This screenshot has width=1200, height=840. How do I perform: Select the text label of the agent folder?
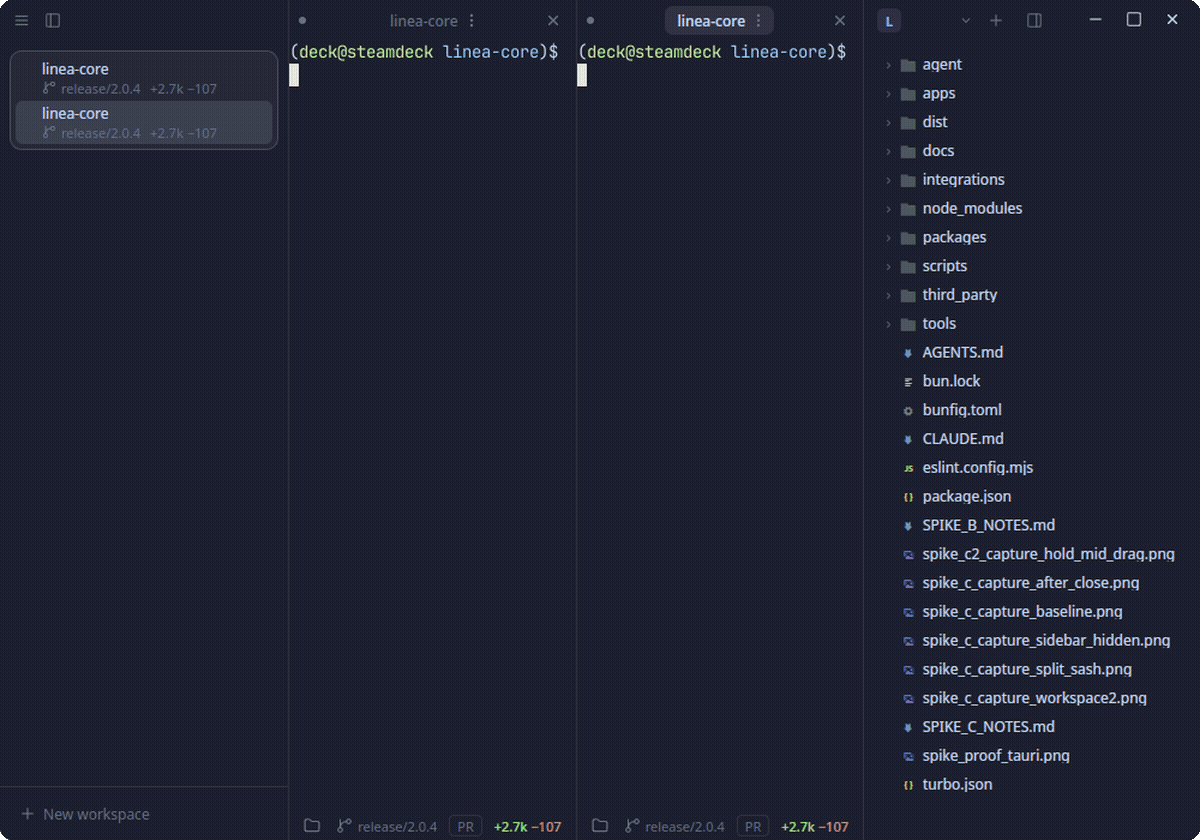point(942,65)
